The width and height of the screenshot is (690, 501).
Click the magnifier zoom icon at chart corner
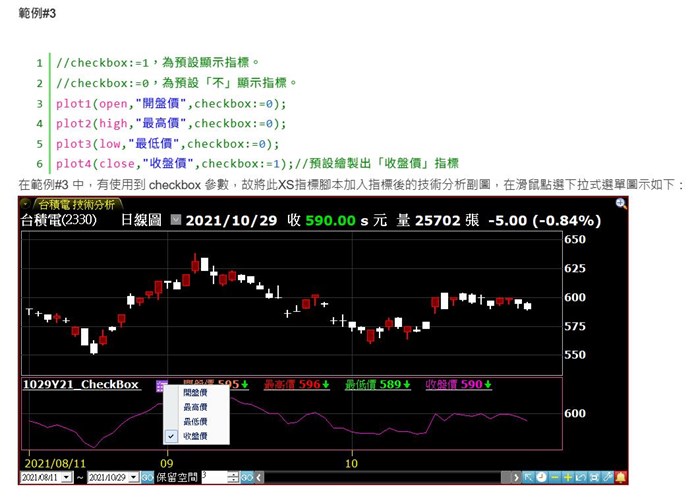621,203
